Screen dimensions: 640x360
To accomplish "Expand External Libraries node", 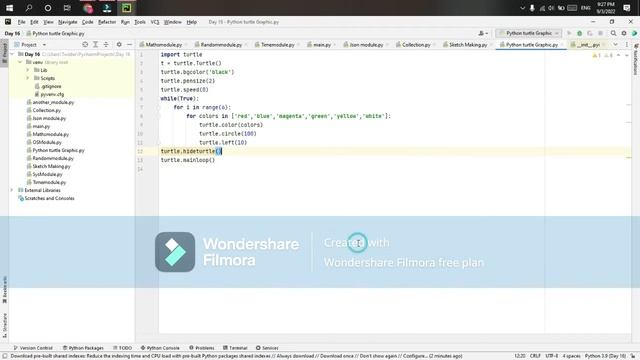I will (x=12, y=190).
